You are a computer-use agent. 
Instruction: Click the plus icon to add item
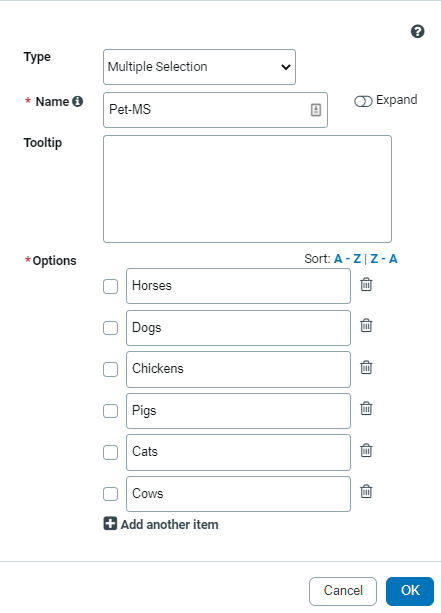(110, 523)
